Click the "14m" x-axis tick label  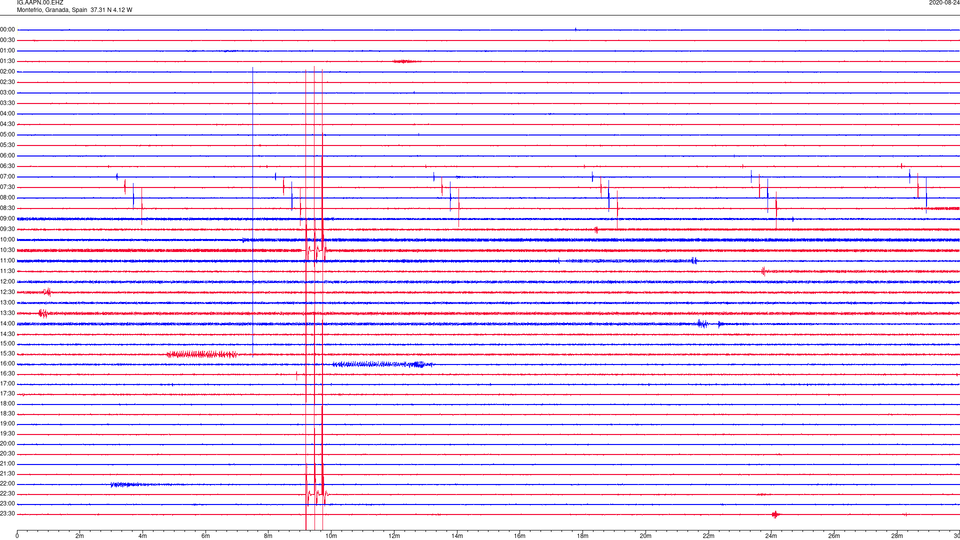[457, 536]
